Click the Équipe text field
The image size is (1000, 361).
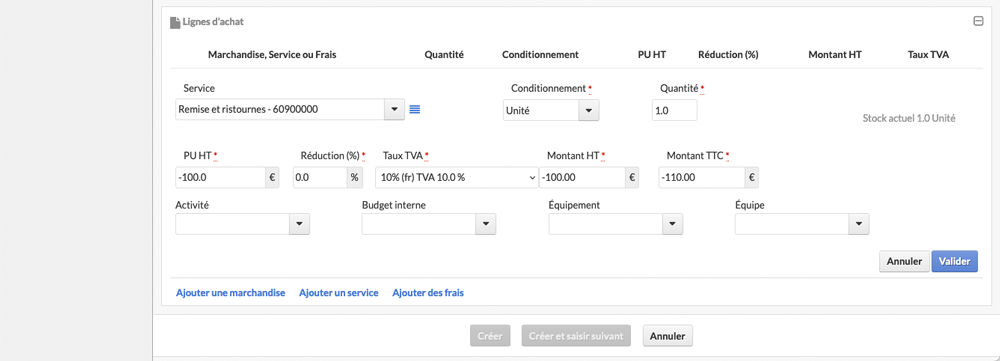point(792,224)
